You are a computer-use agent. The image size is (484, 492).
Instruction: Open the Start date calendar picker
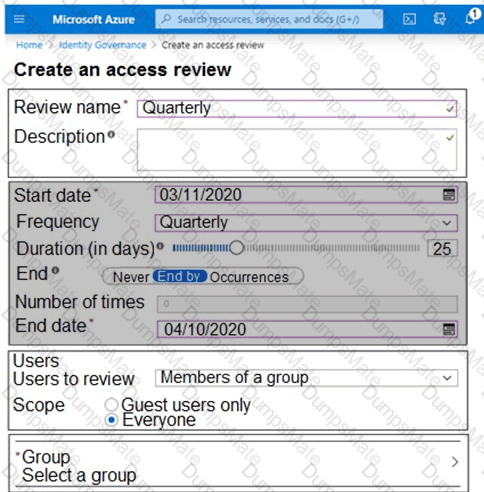coord(449,195)
